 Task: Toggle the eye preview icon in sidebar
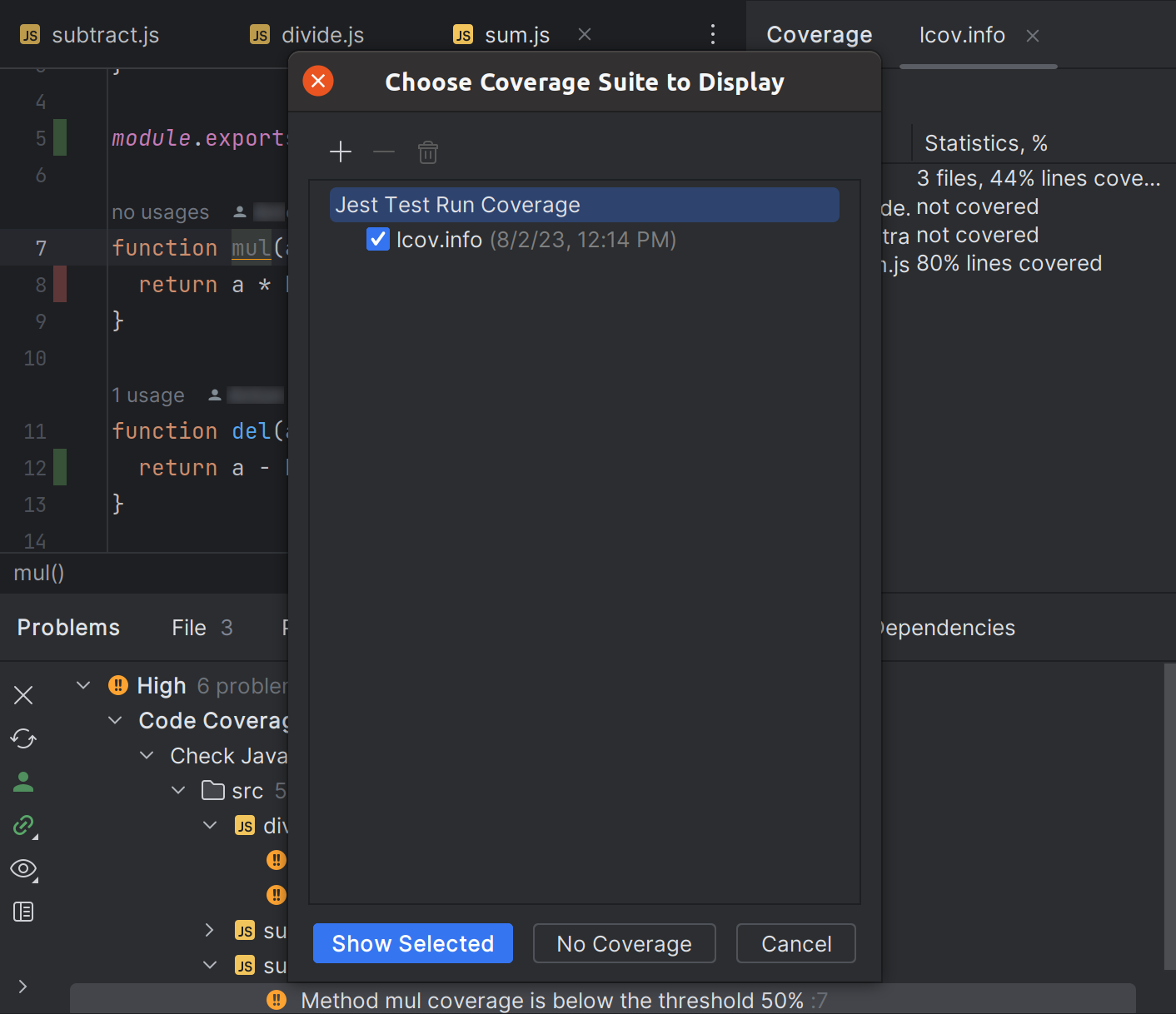pyautogui.click(x=23, y=868)
